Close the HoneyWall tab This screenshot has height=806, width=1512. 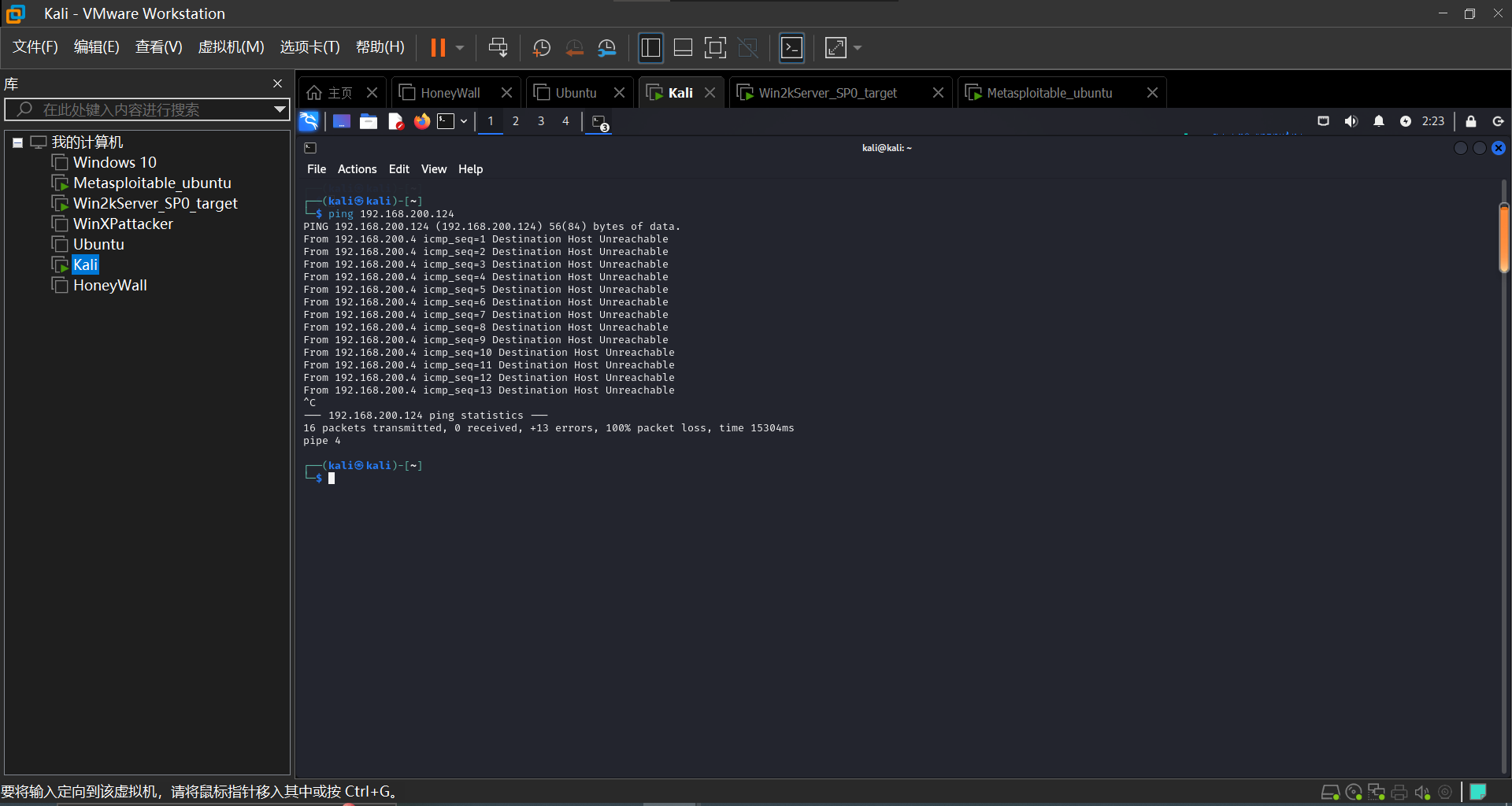coord(506,93)
